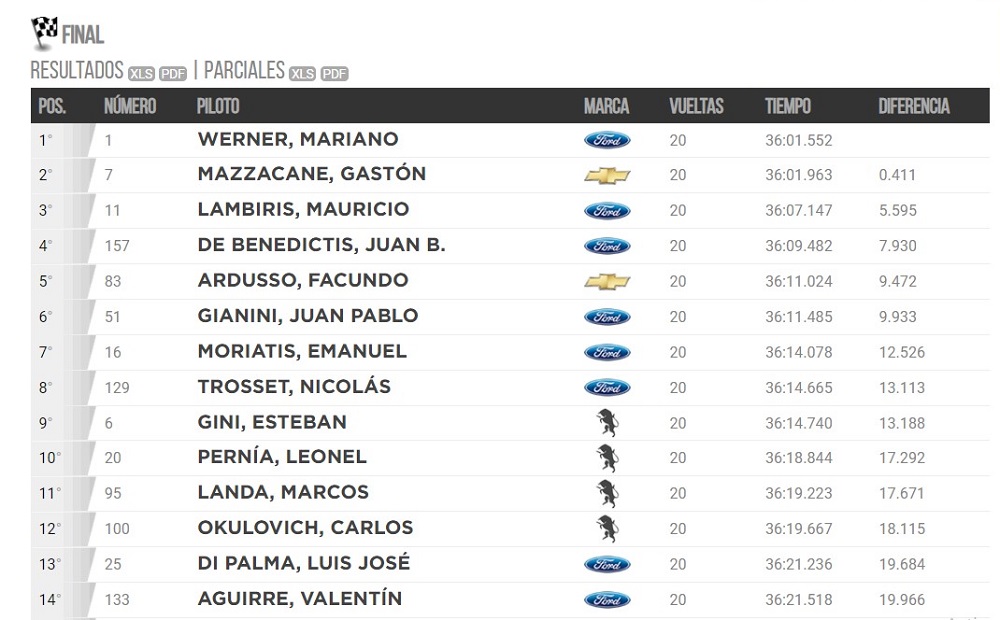The height and width of the screenshot is (620, 1000).
Task: Click the checkered flag Final icon
Action: [x=44, y=31]
